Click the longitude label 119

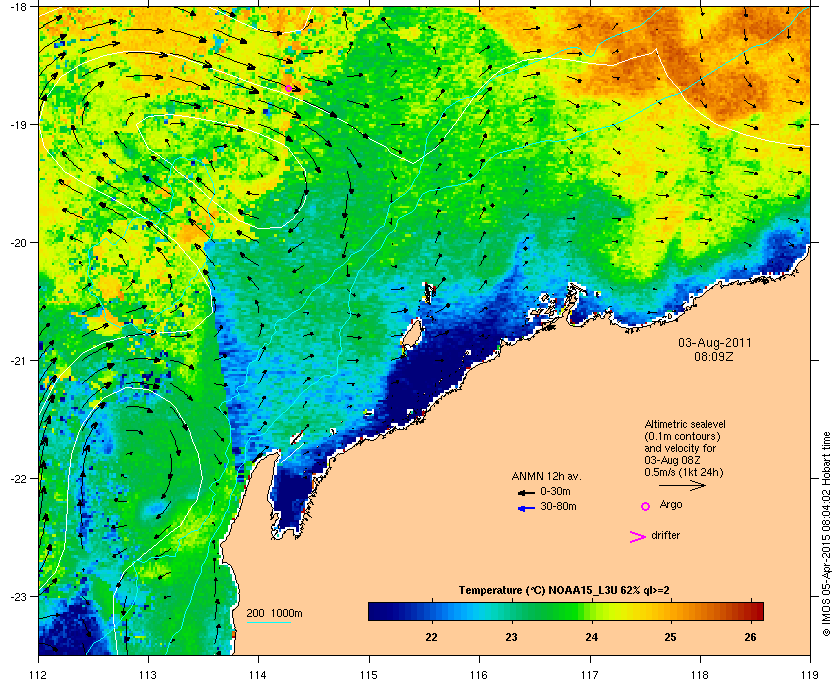[x=810, y=675]
